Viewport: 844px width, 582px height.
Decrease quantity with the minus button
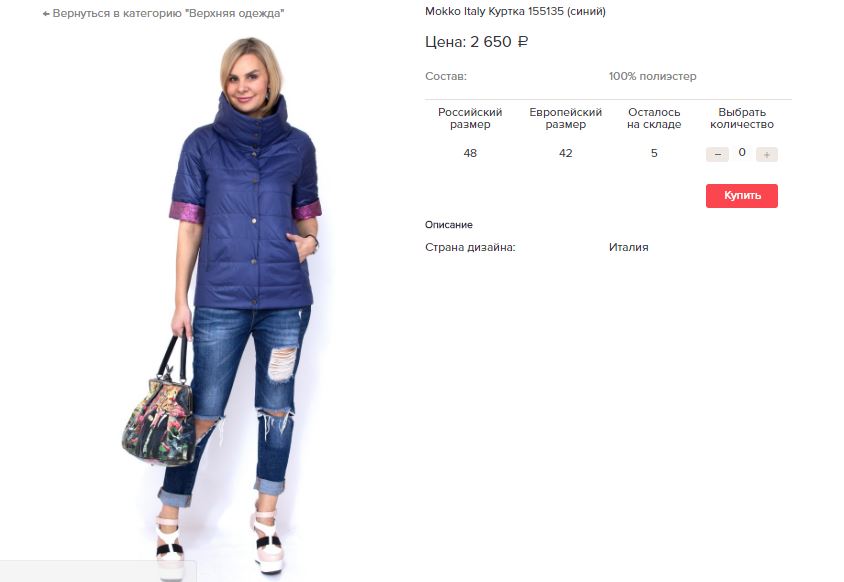click(717, 155)
